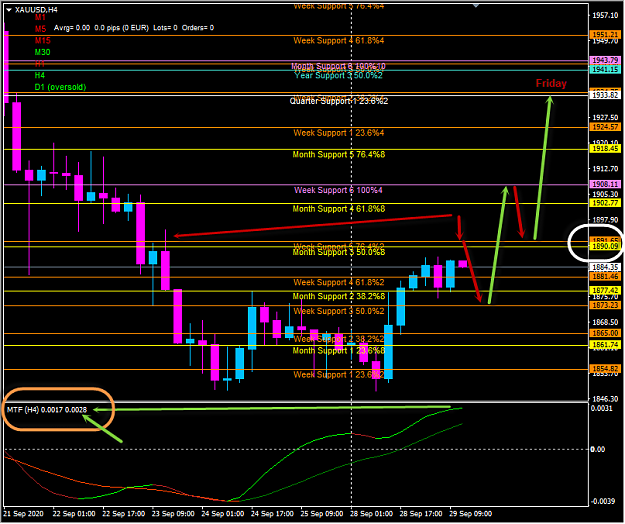Click the 1846.30 price scale value
Viewport: 625px width, 524px height.
[605, 399]
